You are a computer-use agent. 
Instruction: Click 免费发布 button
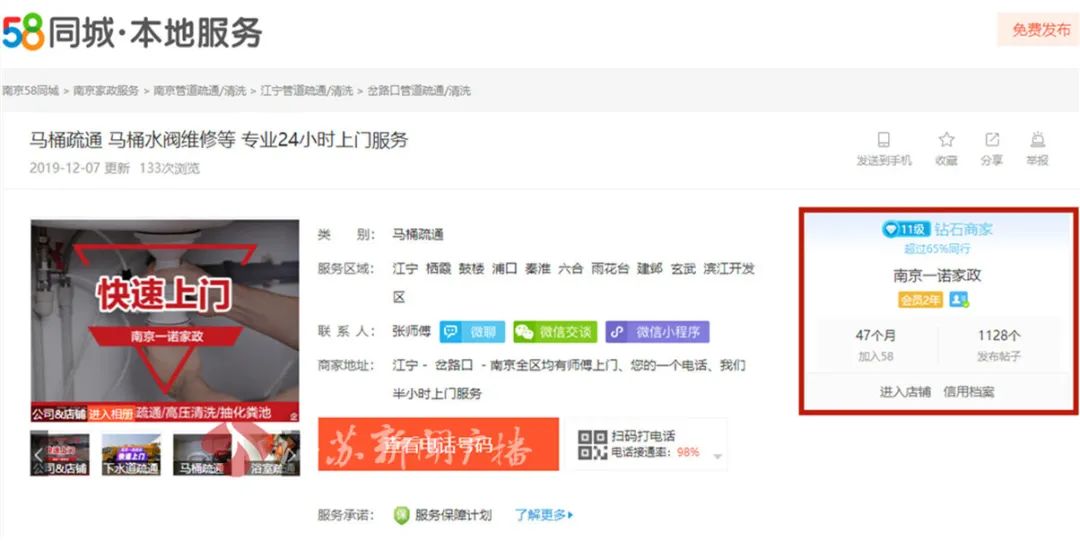pos(1039,30)
